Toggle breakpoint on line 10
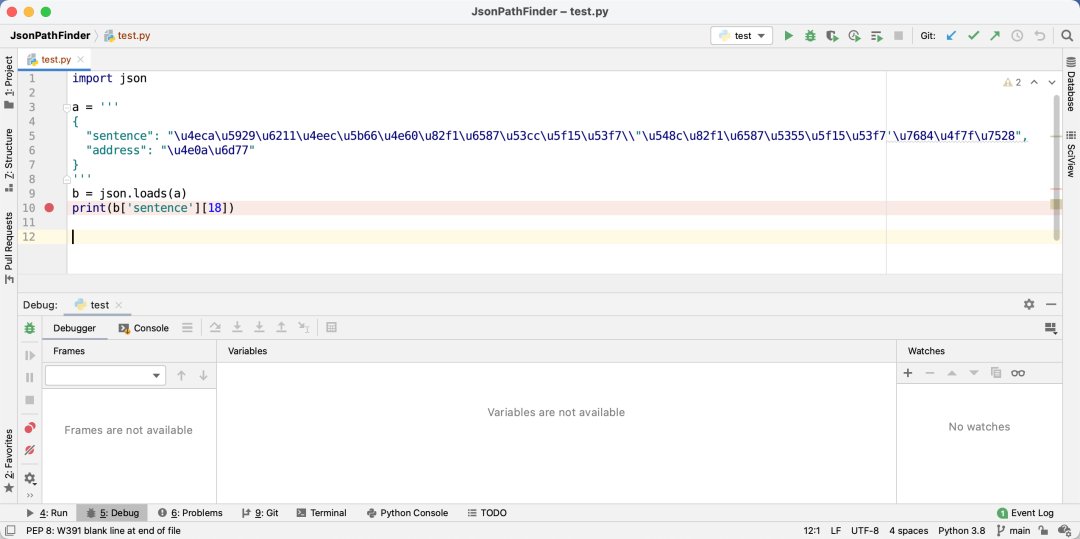The image size is (1080, 539). tap(49, 207)
